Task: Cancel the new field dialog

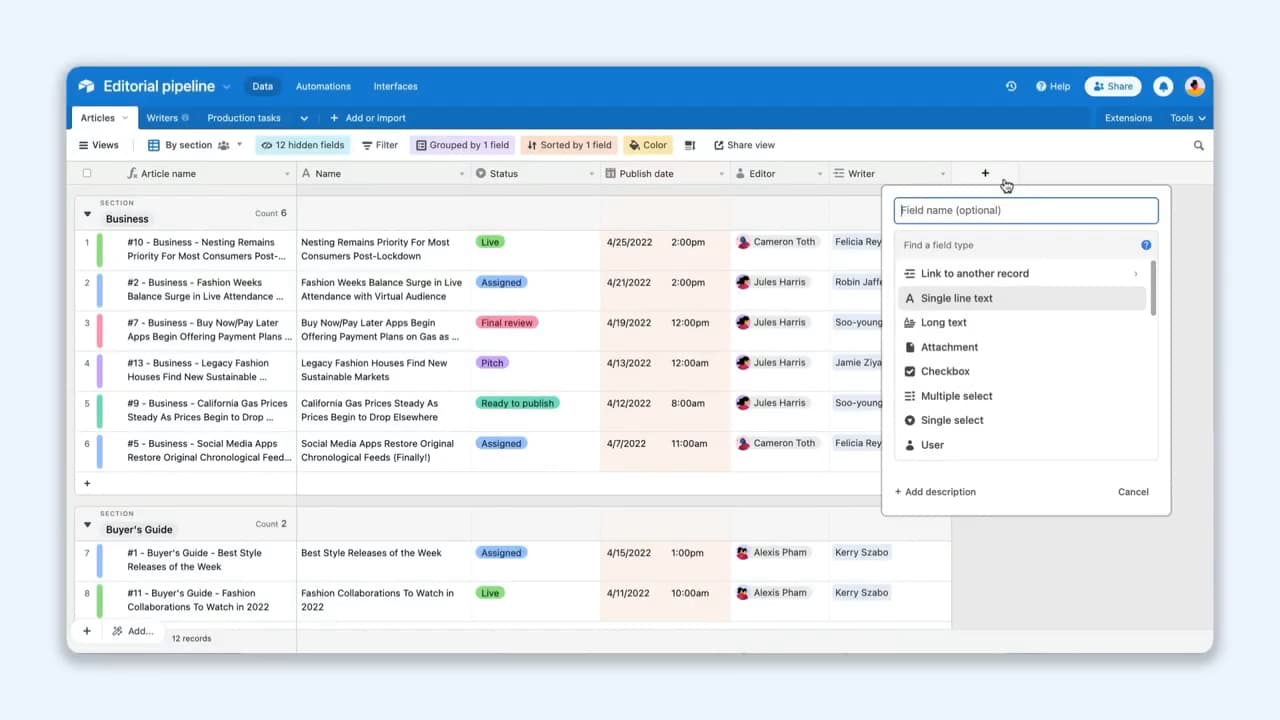Action: pos(1133,492)
